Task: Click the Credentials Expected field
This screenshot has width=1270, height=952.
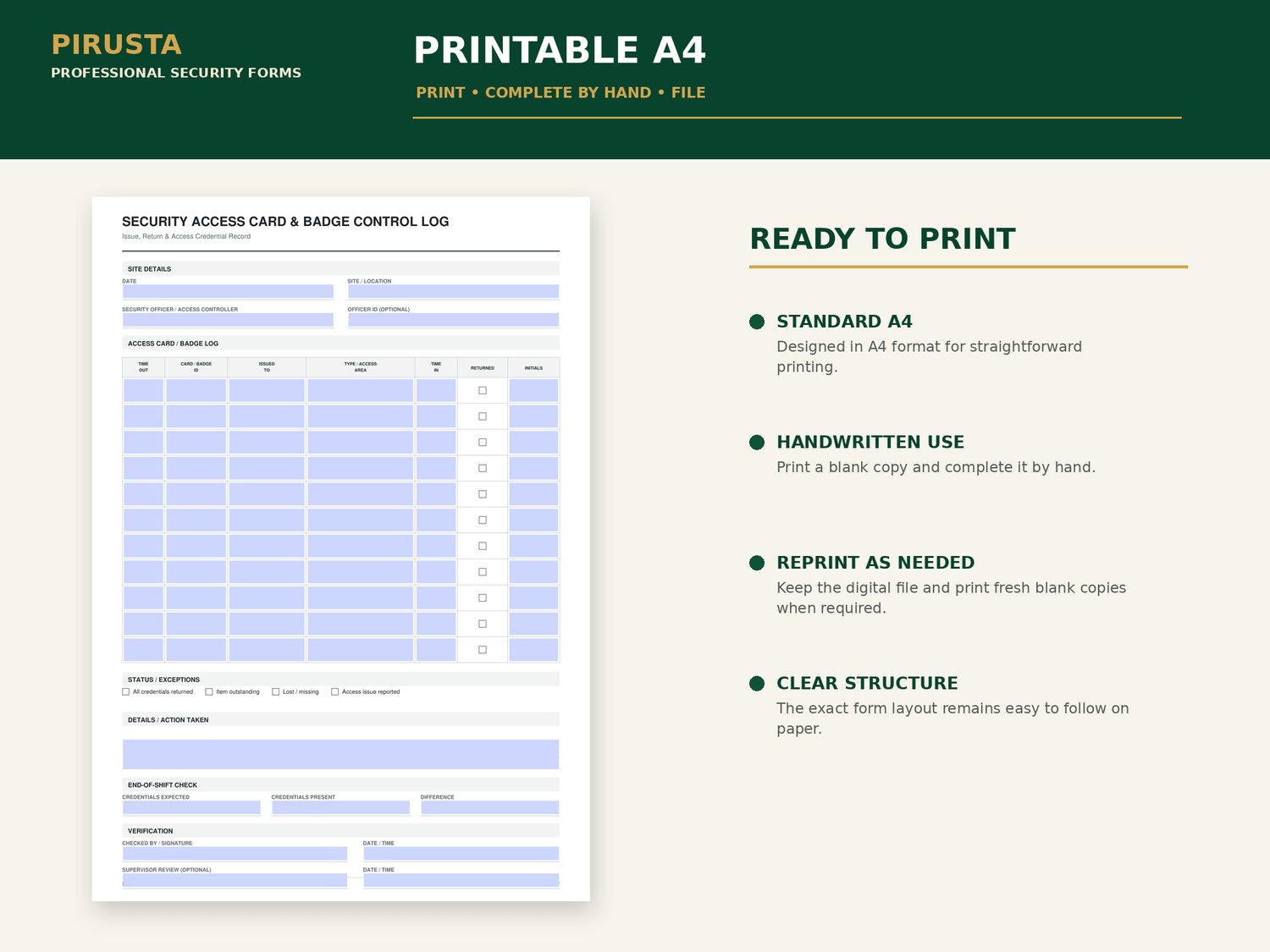Action: (x=191, y=807)
